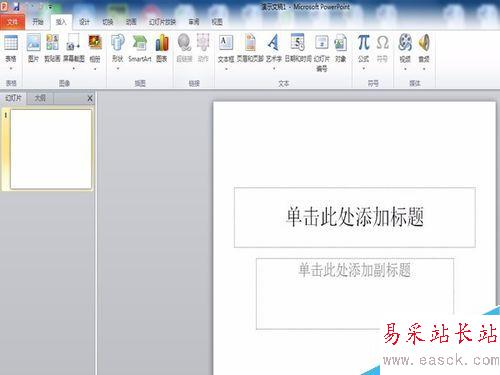Screen dimensions: 500x375
Task: Click the 公式 equation pi icon
Action: tap(364, 43)
